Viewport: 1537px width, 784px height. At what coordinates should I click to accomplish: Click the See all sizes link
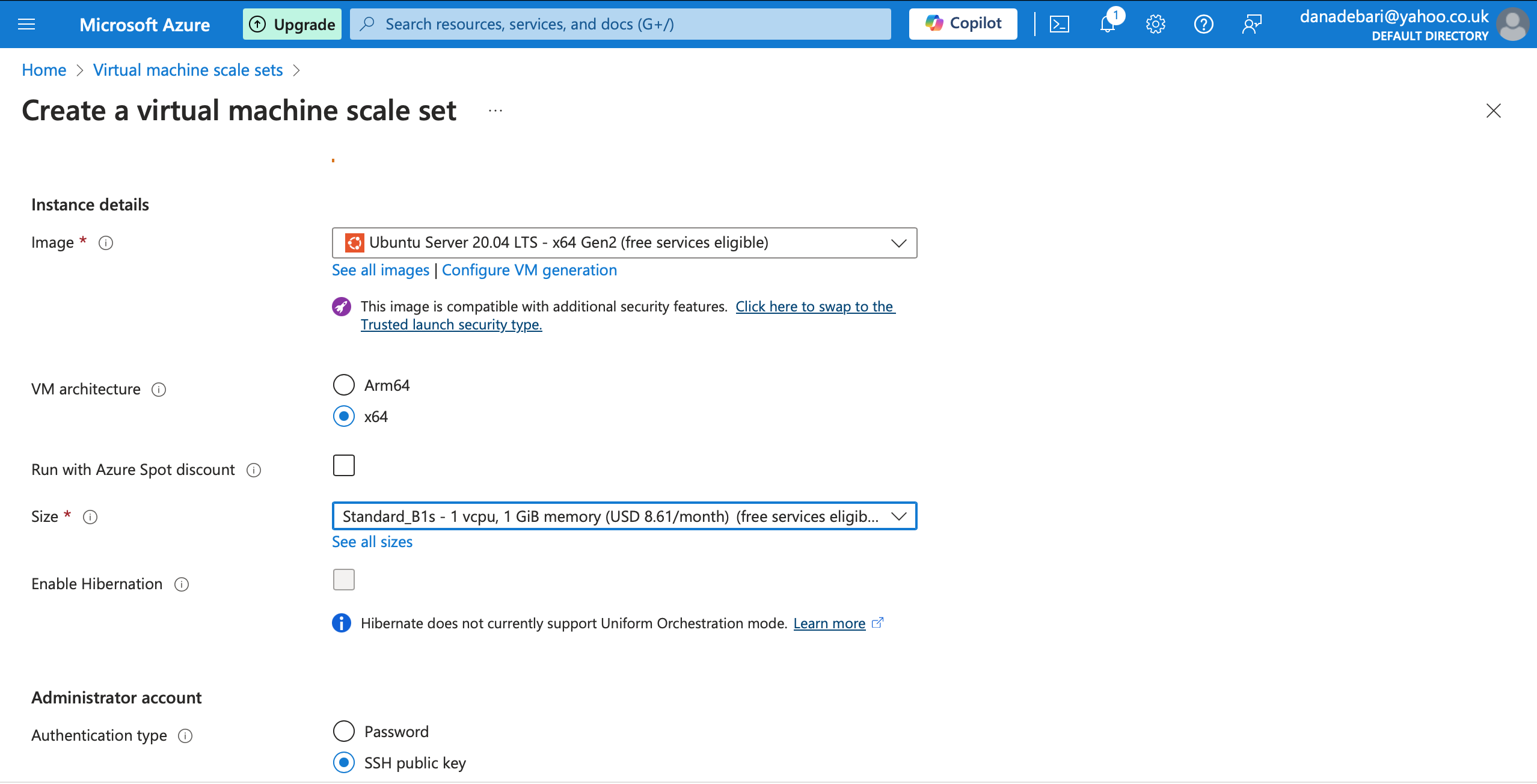tap(372, 542)
